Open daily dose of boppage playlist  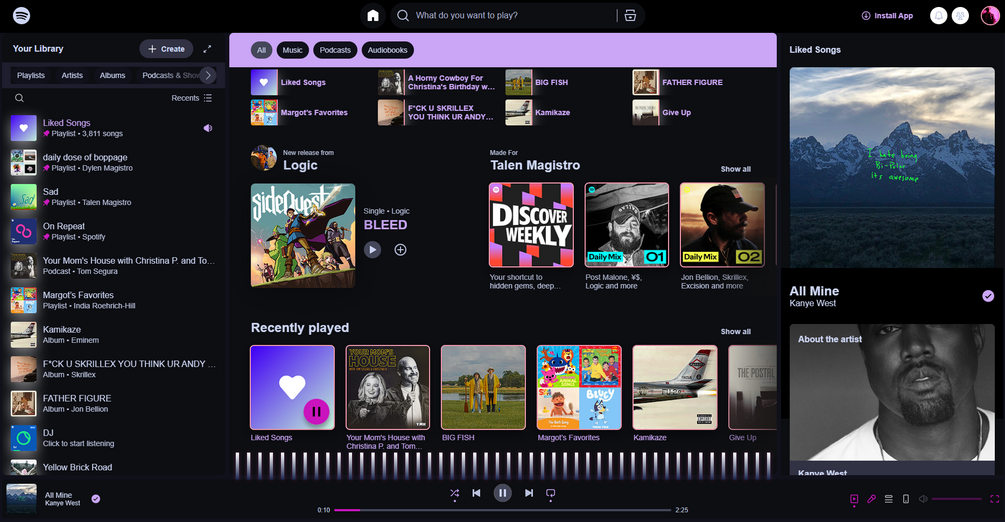click(113, 162)
